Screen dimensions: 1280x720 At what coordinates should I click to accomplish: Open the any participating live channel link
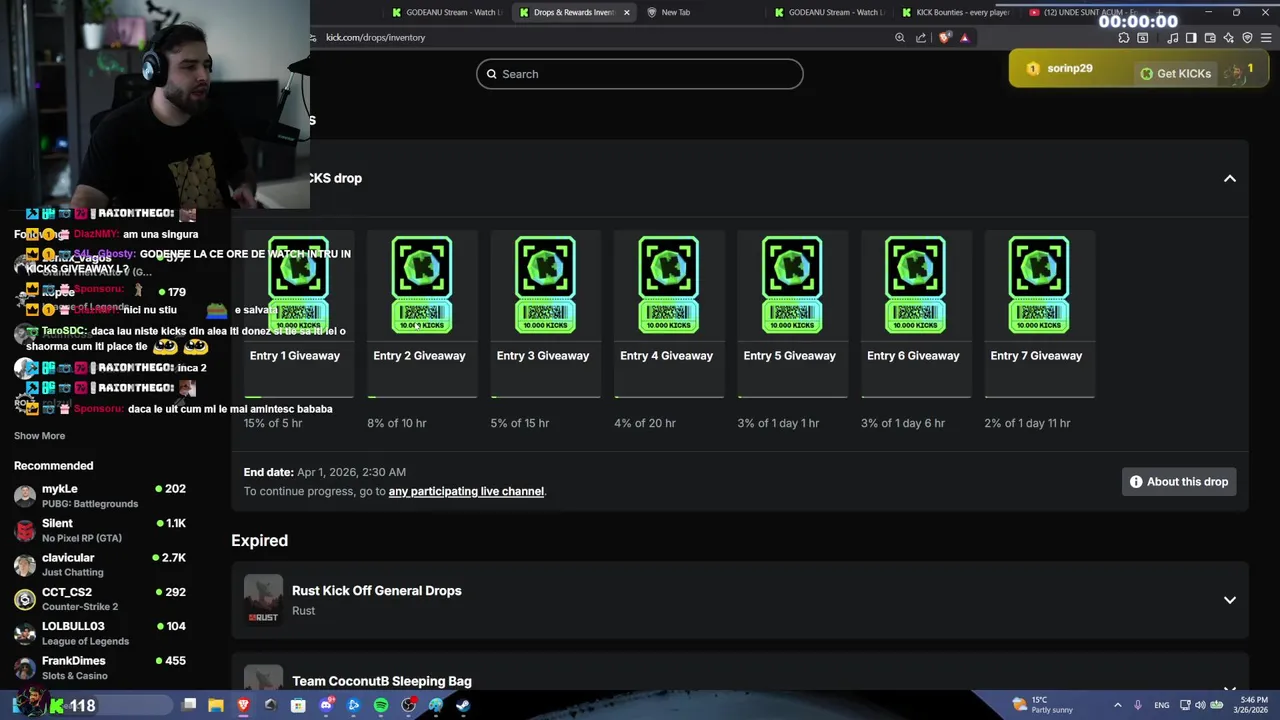tap(466, 491)
